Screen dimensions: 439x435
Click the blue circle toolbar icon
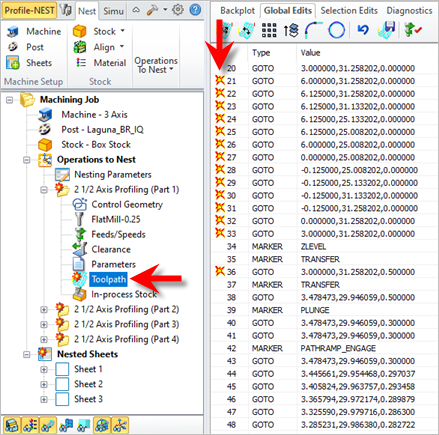(336, 30)
